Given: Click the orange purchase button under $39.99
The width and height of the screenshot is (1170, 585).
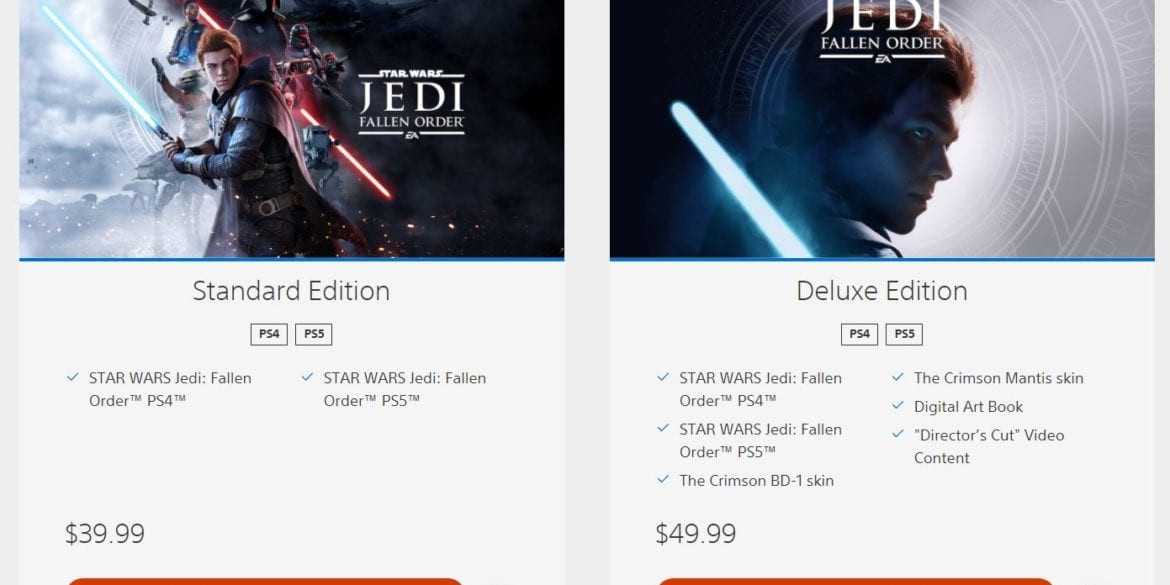Looking at the screenshot, I should tap(266, 581).
